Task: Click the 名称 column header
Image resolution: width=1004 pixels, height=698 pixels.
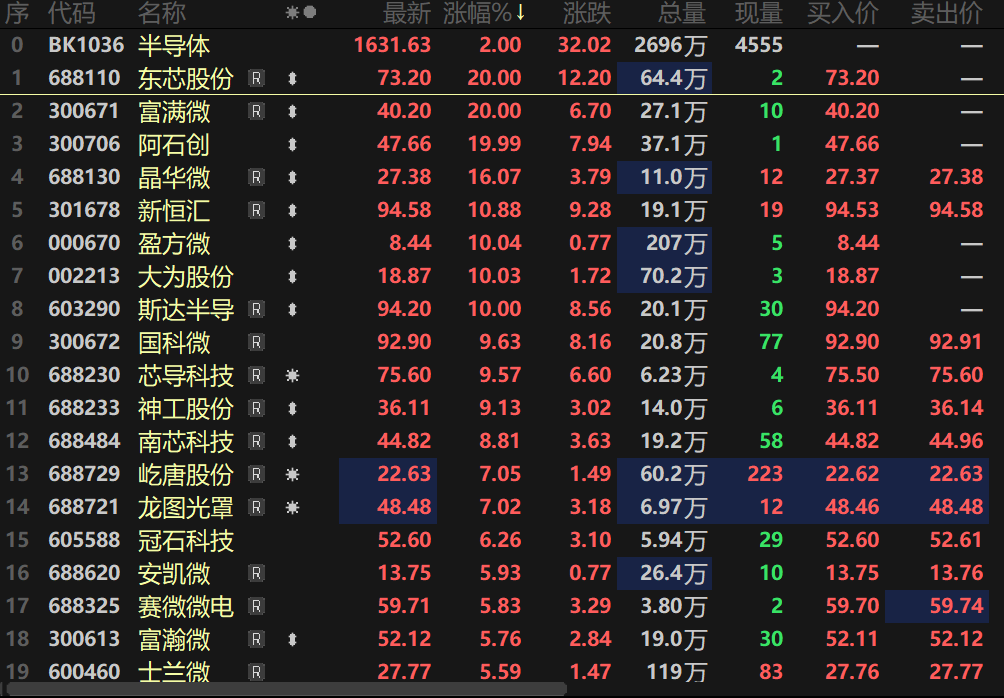Action: pos(162,13)
